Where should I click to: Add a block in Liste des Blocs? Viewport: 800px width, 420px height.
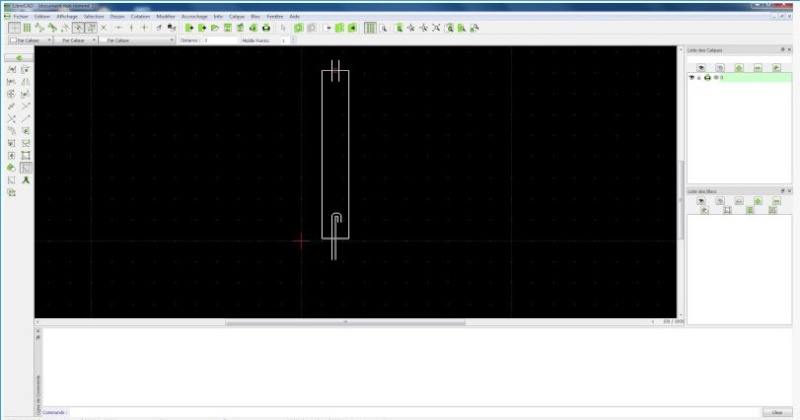point(758,201)
